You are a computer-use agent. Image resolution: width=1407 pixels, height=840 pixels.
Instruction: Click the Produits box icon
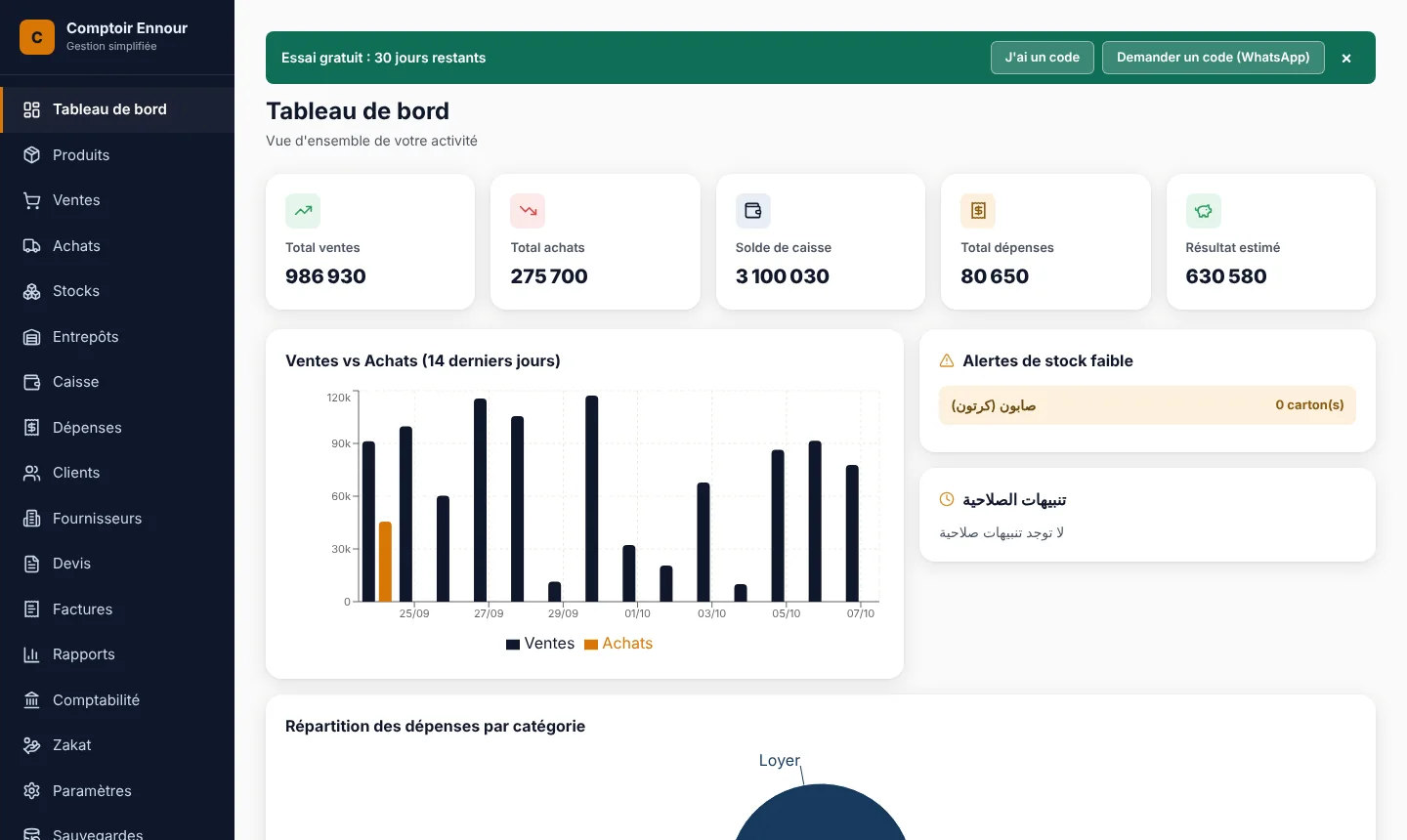click(x=32, y=155)
